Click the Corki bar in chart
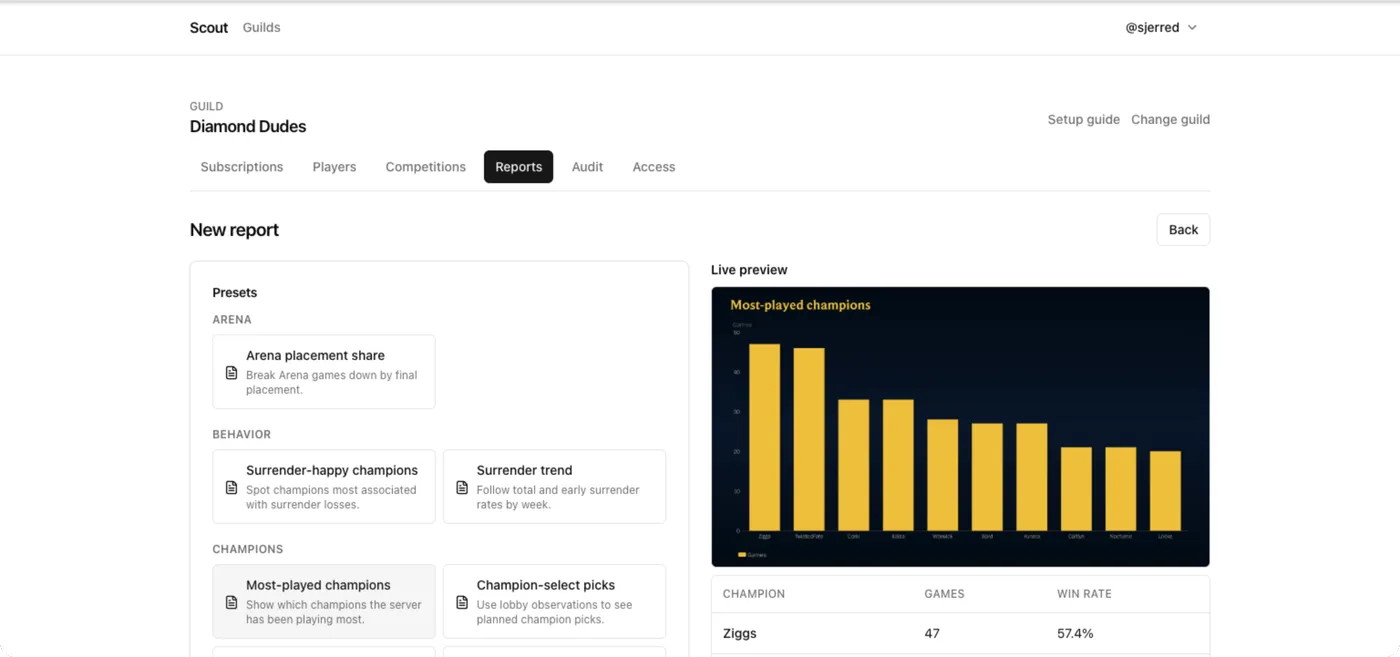The image size is (1400, 657). point(853,465)
